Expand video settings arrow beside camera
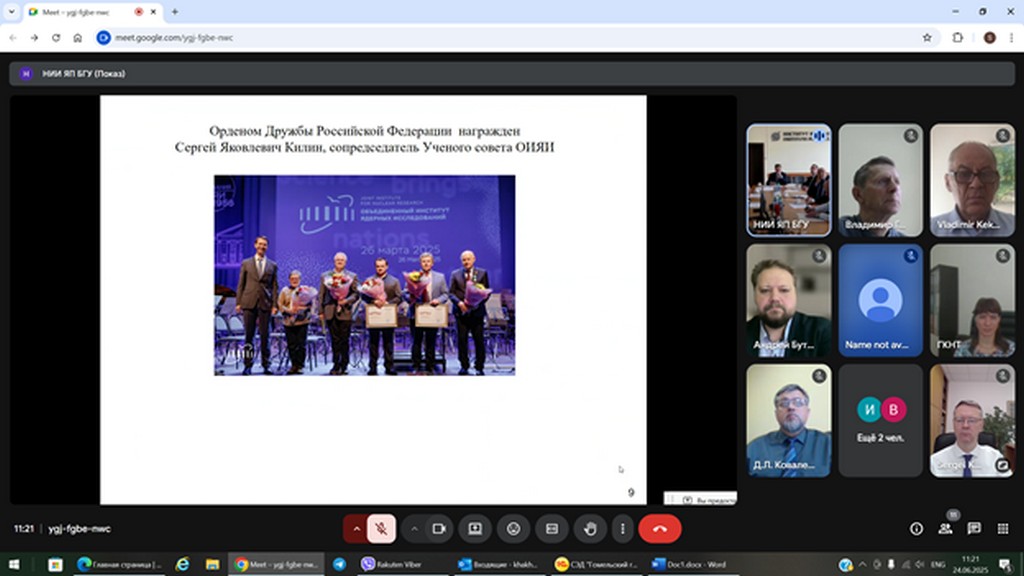1024x576 pixels. pos(414,528)
